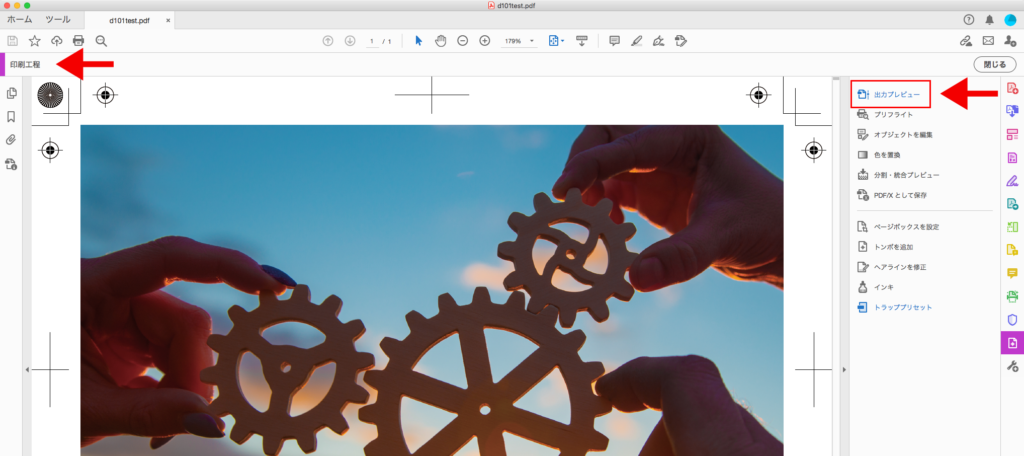1024x456 pixels.
Task: Choose the Selection arrow tool
Action: click(x=419, y=41)
